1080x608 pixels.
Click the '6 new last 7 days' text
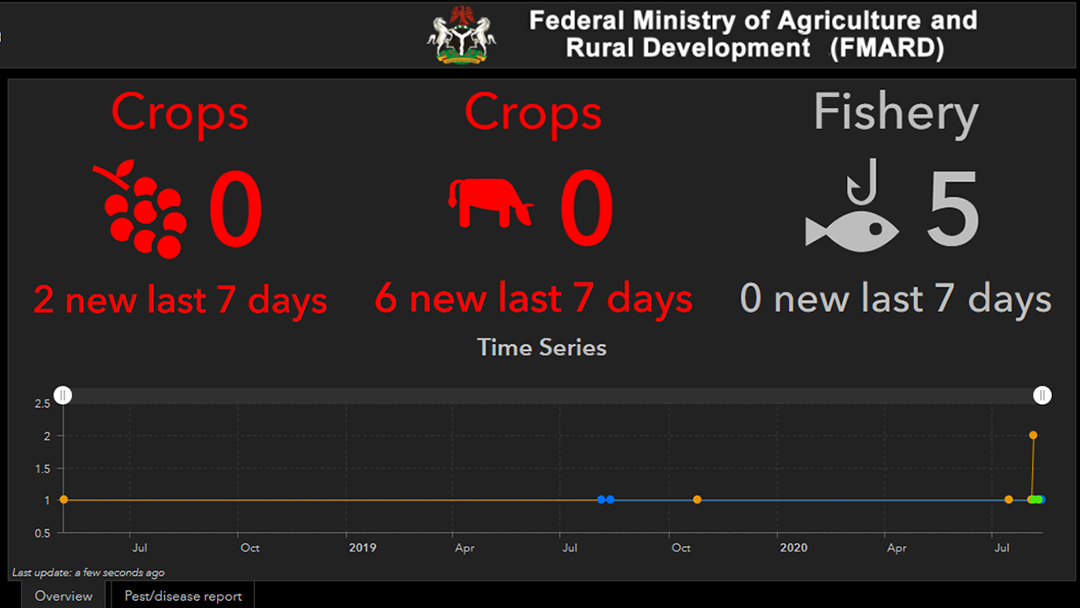click(534, 299)
